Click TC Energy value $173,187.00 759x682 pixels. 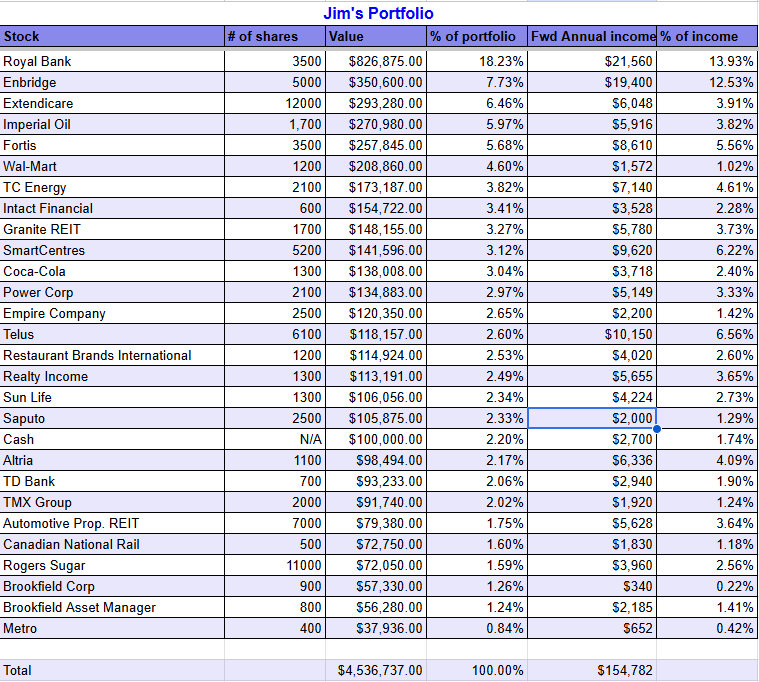click(x=376, y=187)
